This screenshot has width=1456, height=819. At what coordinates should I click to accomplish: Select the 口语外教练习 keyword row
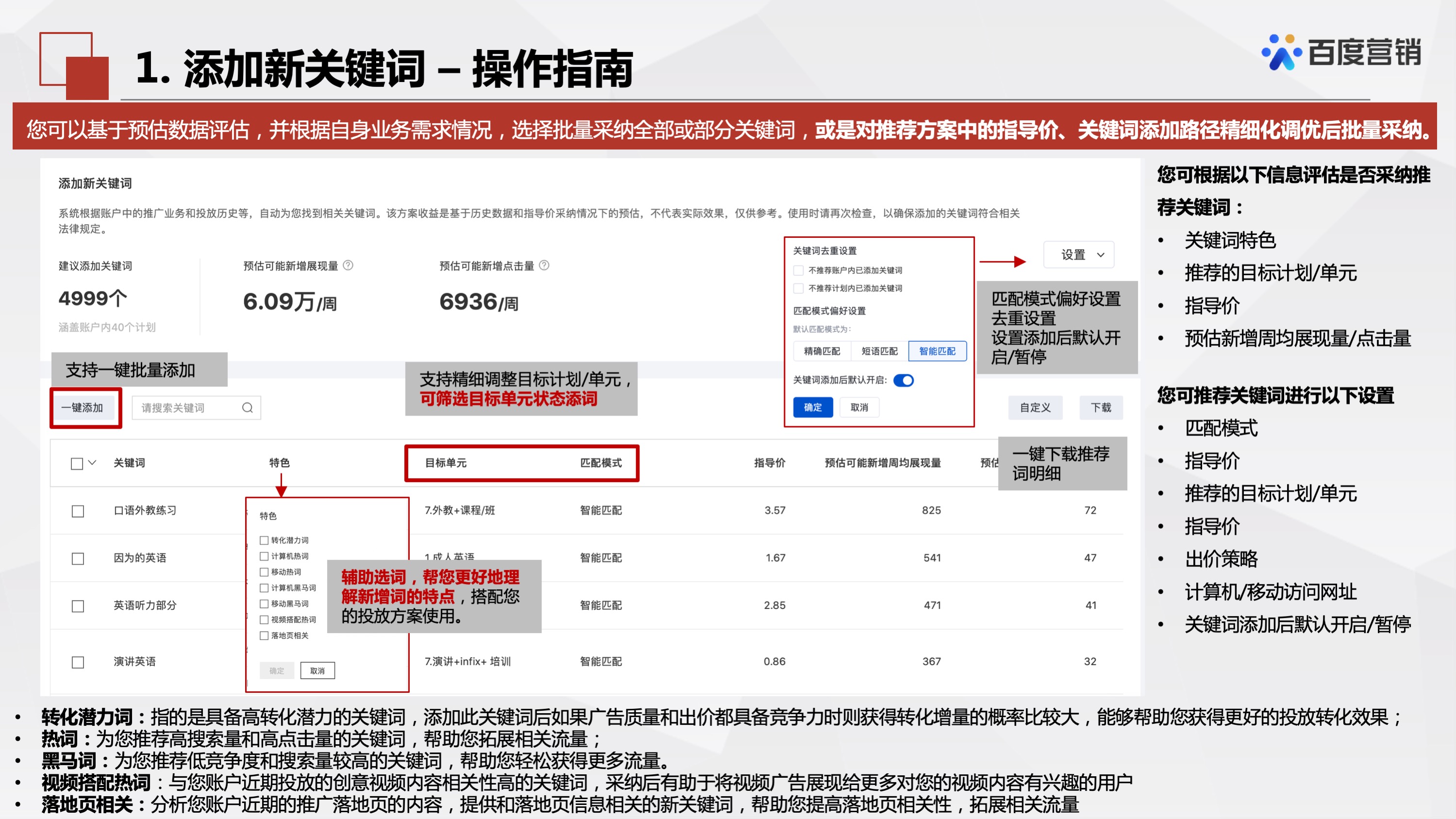pos(77,510)
